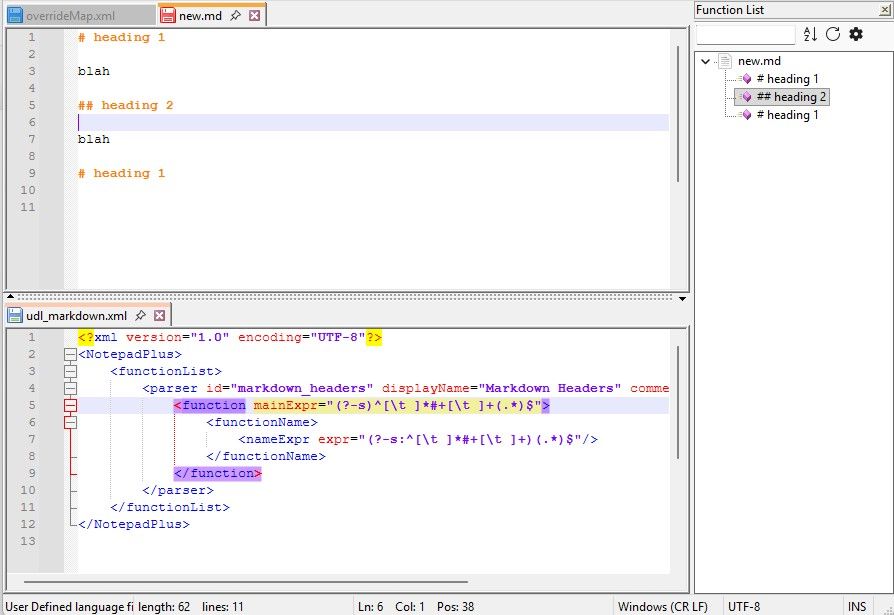Select first '# heading 1' in Function List

tap(787, 79)
